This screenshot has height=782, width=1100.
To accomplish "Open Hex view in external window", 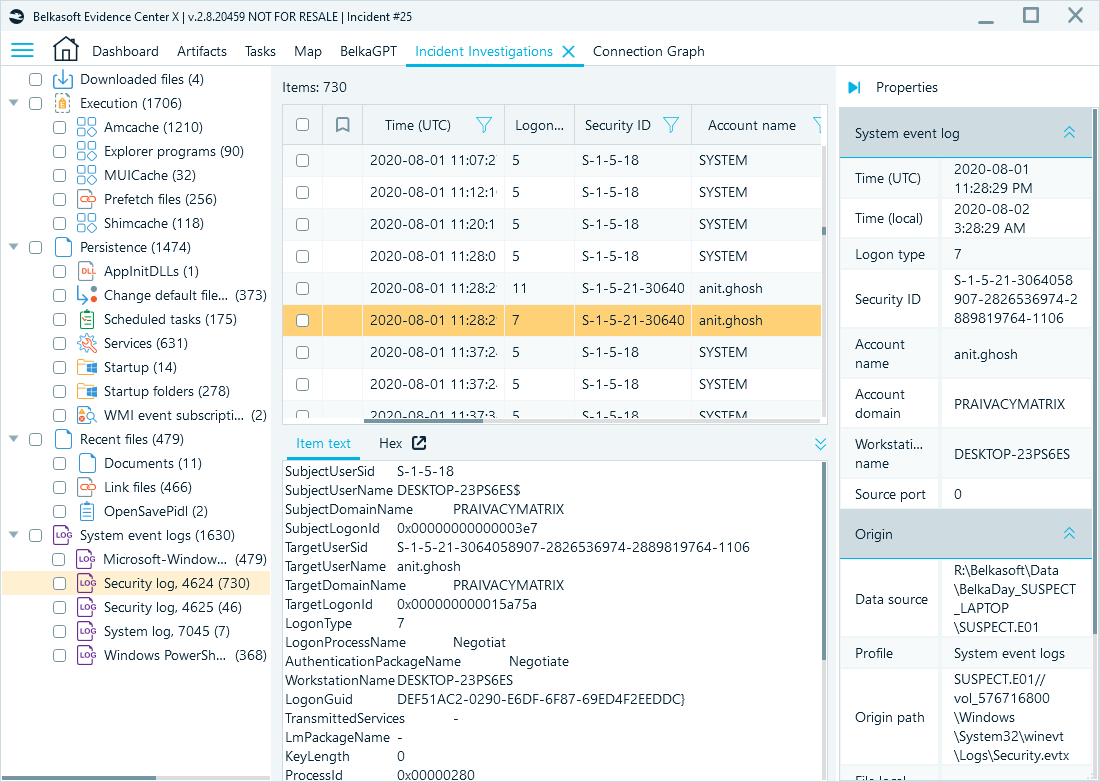I will point(419,443).
